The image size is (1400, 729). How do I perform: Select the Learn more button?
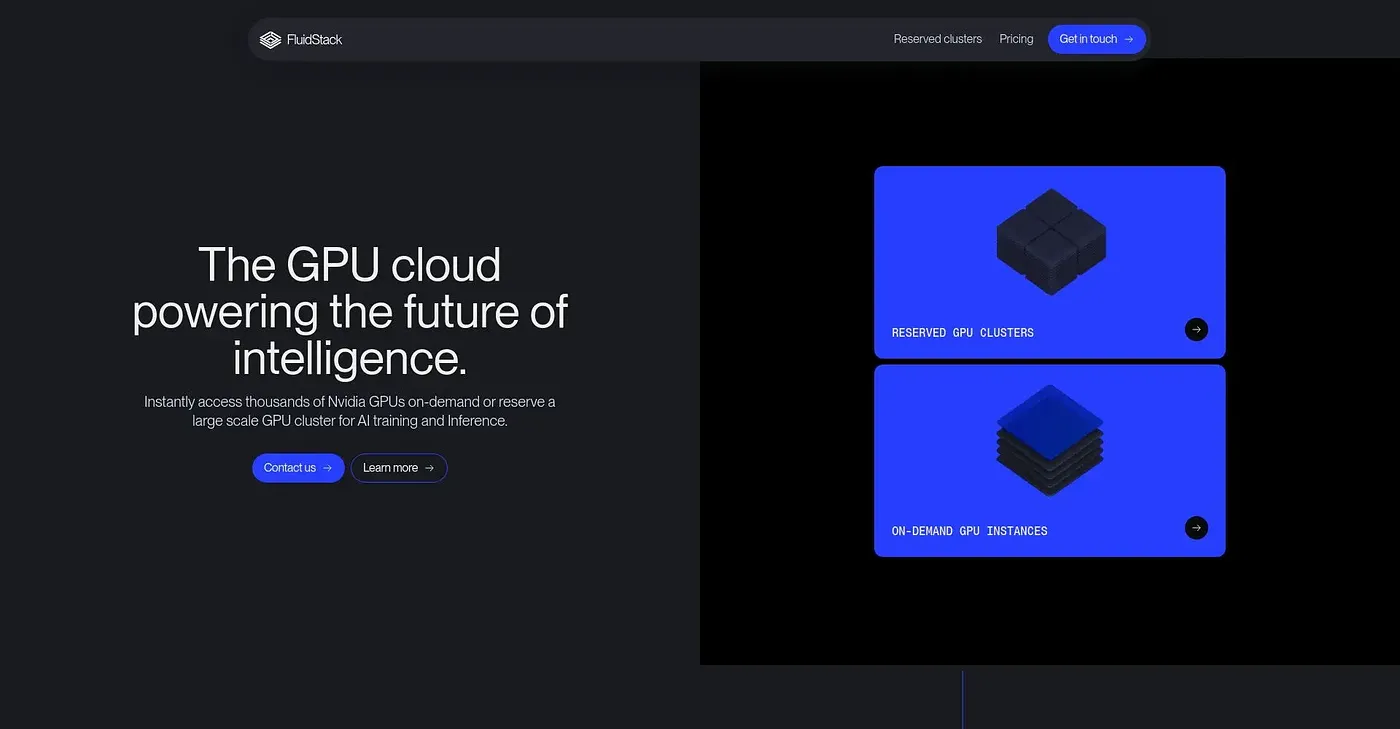point(398,468)
